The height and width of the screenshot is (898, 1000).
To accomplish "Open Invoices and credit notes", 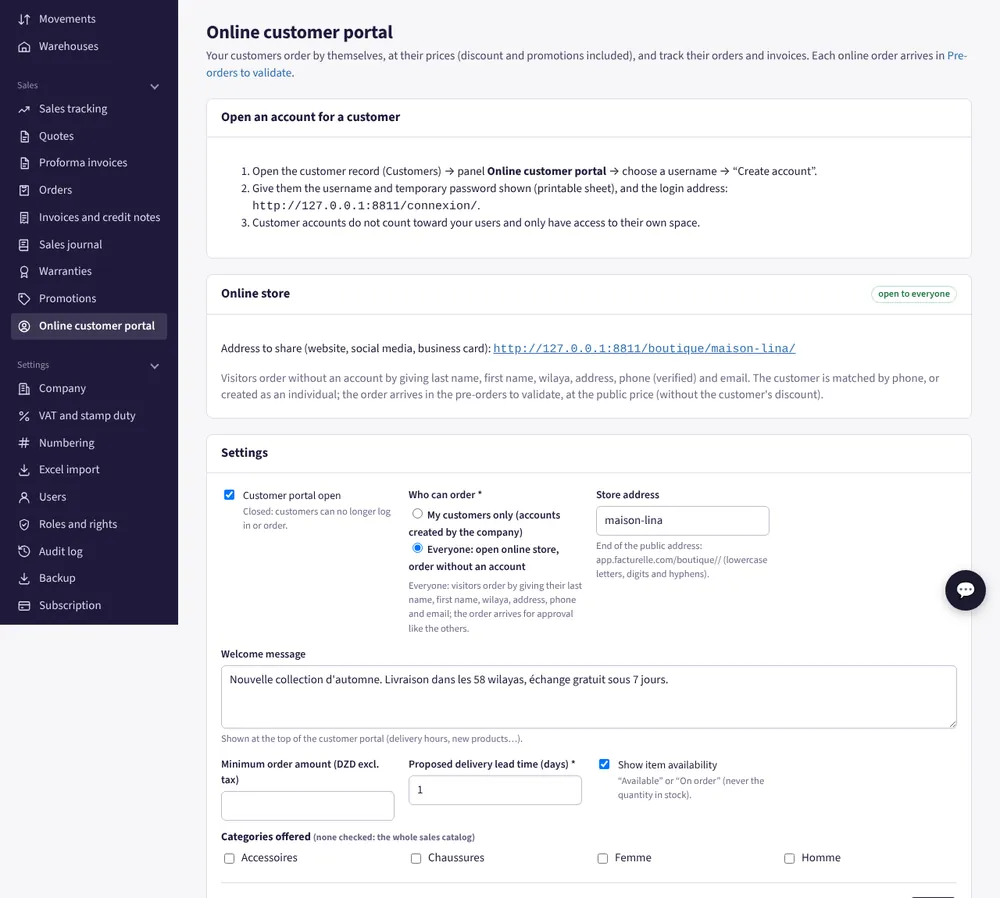I will pos(89,217).
